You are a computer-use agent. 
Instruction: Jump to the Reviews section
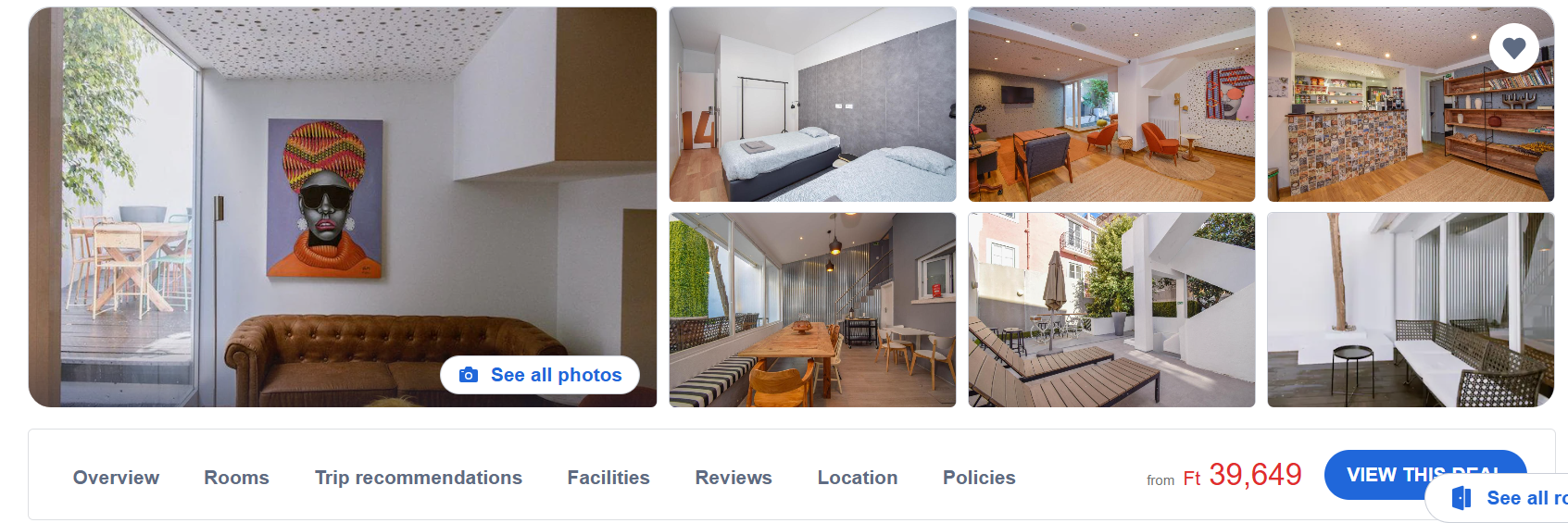(x=734, y=478)
